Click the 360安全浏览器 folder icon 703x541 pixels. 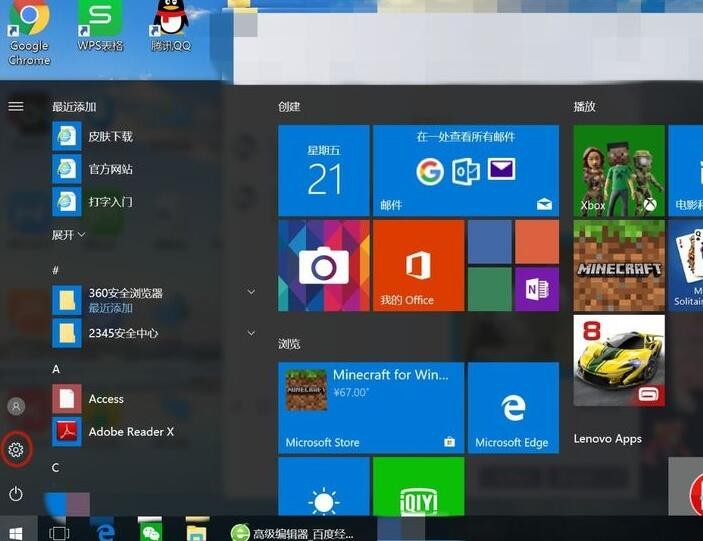point(67,300)
